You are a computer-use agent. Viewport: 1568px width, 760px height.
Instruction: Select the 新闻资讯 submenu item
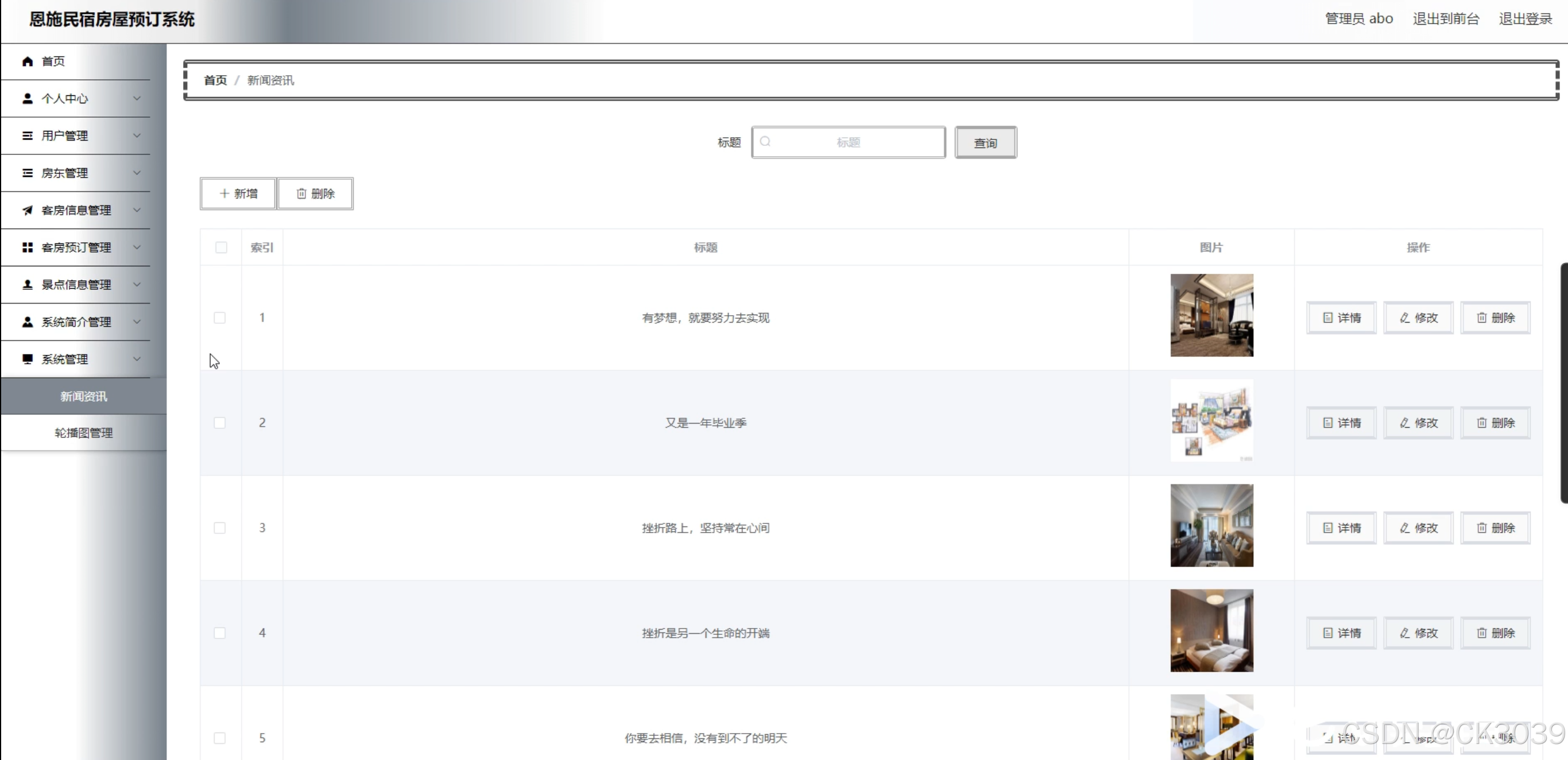(83, 396)
